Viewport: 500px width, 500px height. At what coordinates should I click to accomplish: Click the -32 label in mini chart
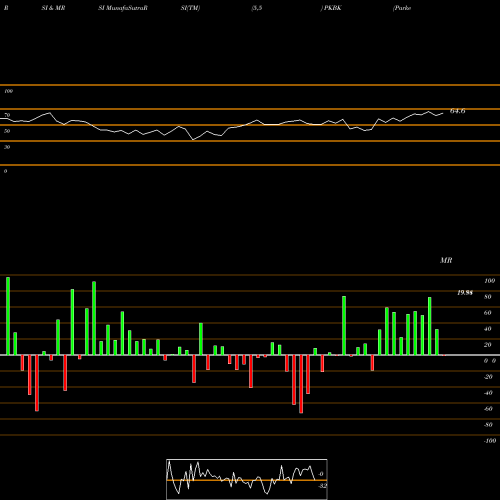coord(322,486)
